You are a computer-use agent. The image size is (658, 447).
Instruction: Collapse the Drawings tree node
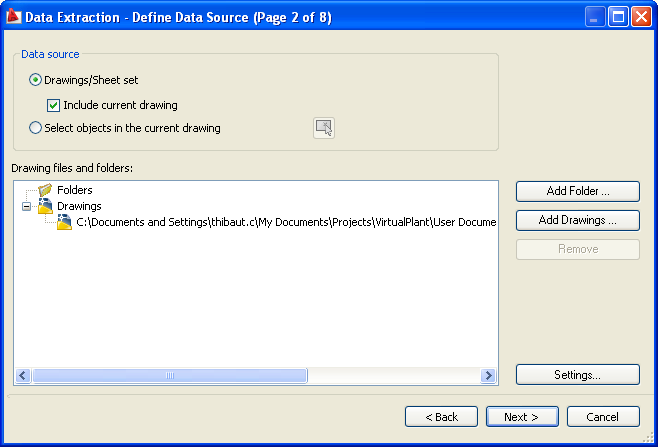[x=26, y=206]
